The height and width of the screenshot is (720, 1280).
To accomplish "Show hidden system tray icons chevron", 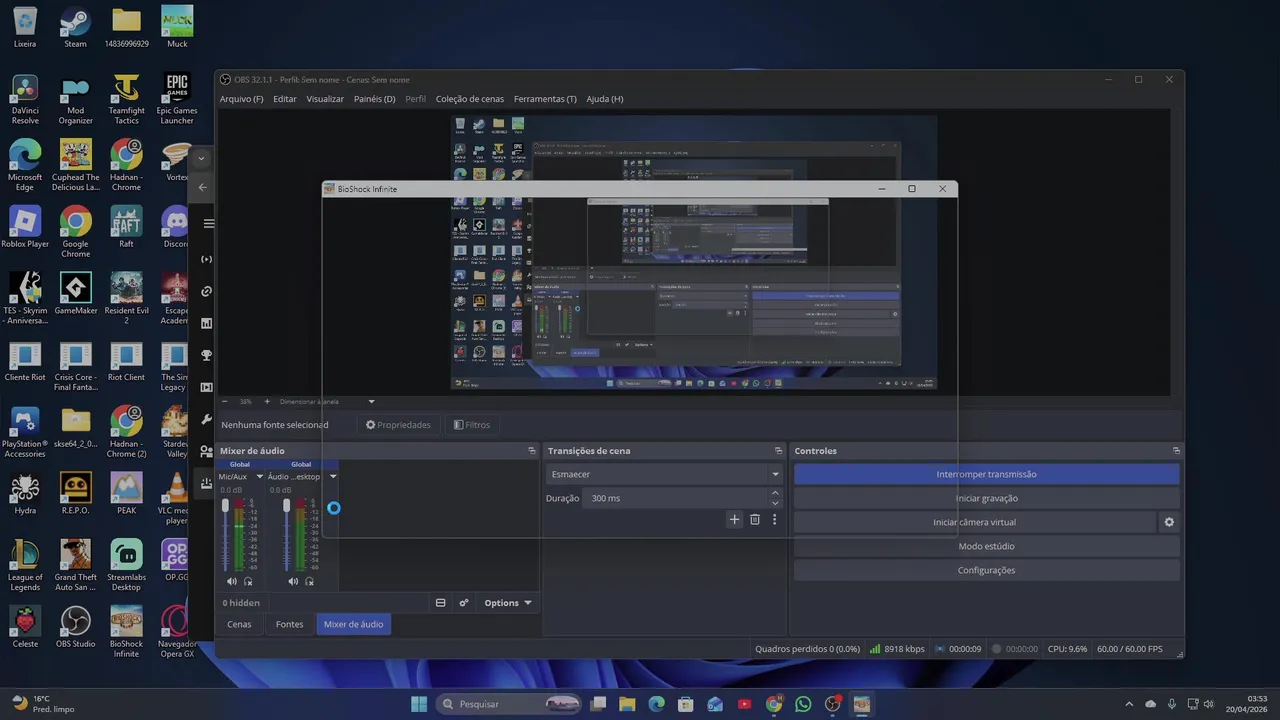I will (x=1129, y=704).
